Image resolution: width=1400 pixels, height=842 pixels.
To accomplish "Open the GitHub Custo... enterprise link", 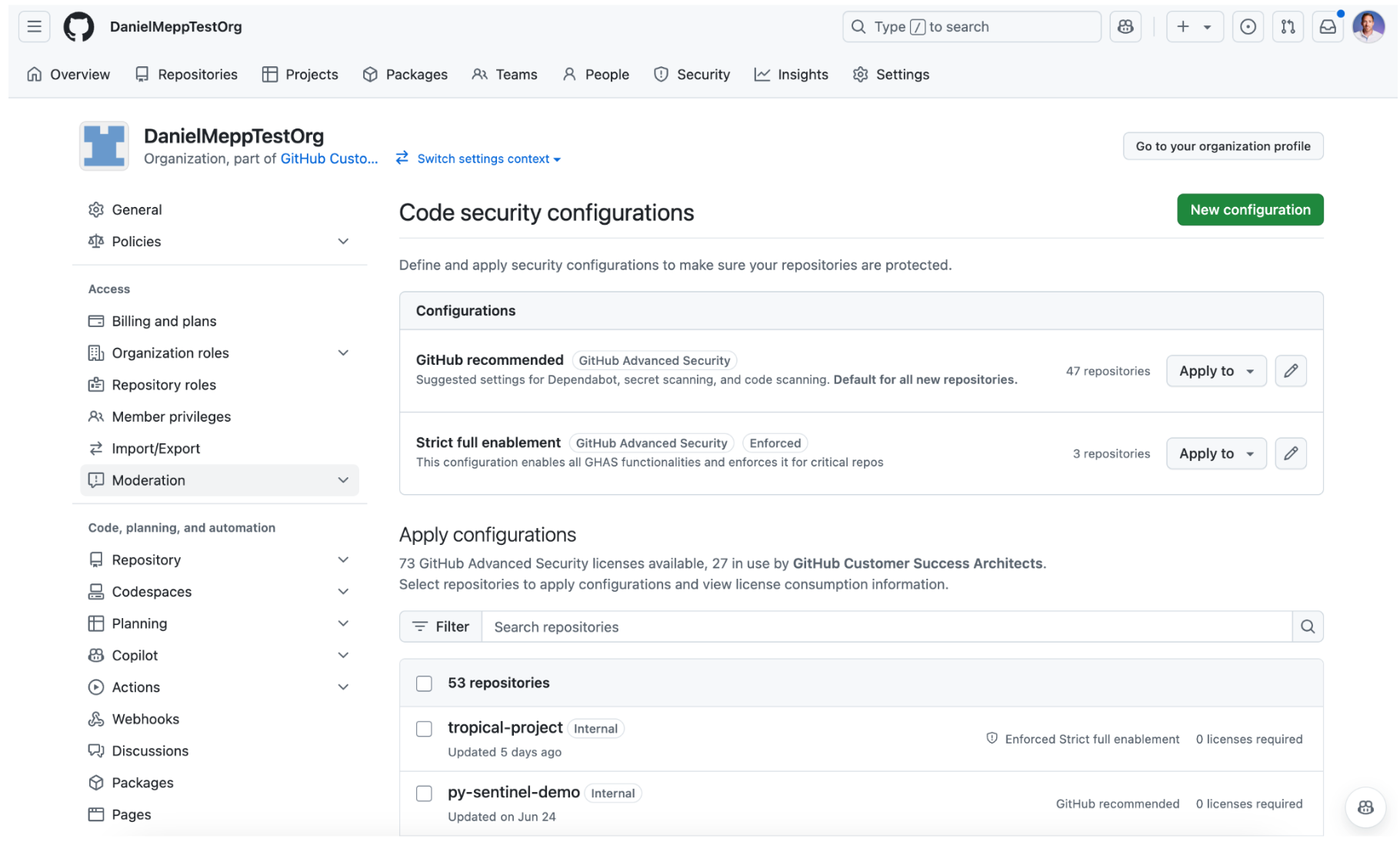I will [329, 159].
